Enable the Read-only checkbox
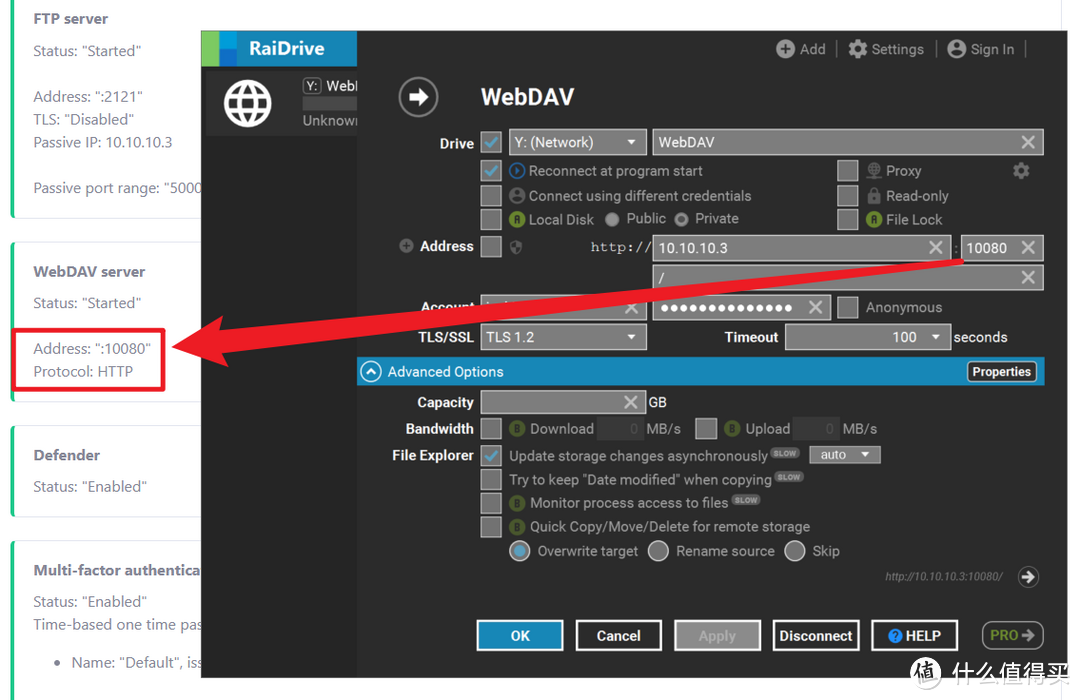 [848, 196]
